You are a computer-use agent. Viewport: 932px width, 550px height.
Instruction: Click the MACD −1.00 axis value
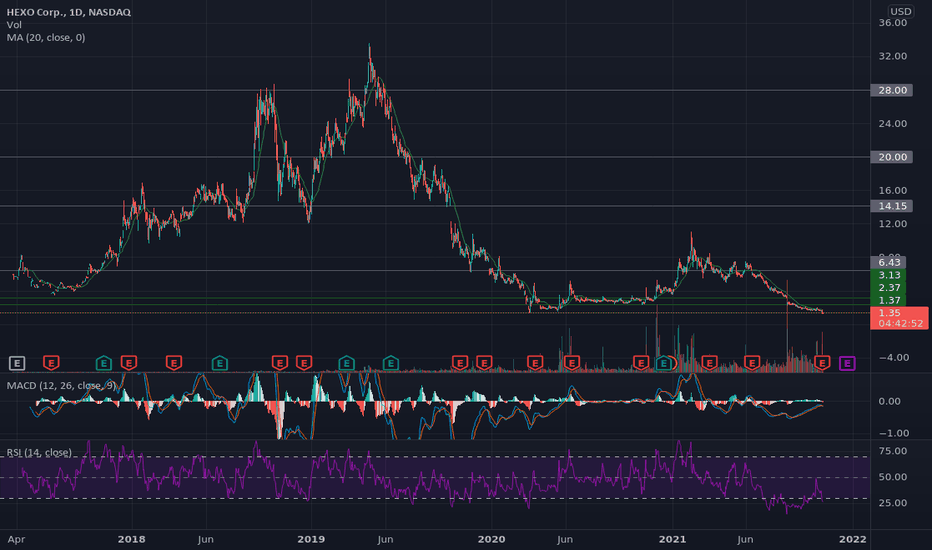(x=893, y=433)
